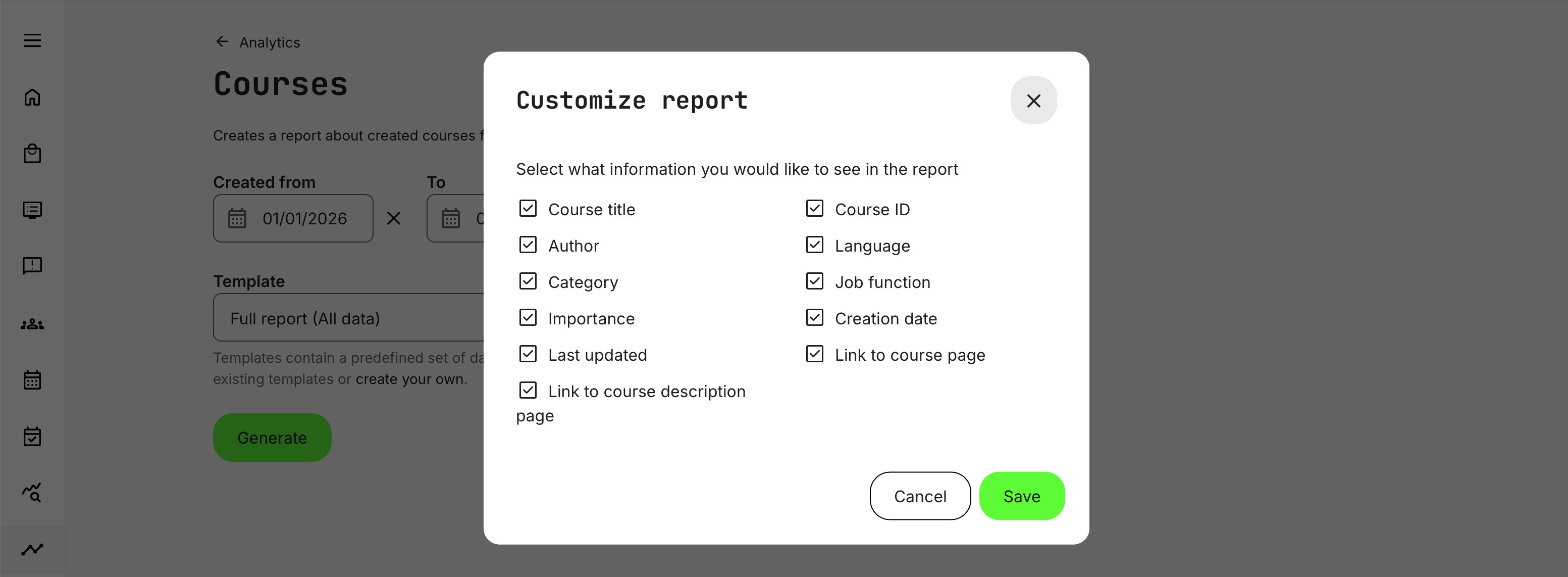Screen dimensions: 1568x577
Task: Disable the Job function option
Action: pyautogui.click(x=815, y=281)
